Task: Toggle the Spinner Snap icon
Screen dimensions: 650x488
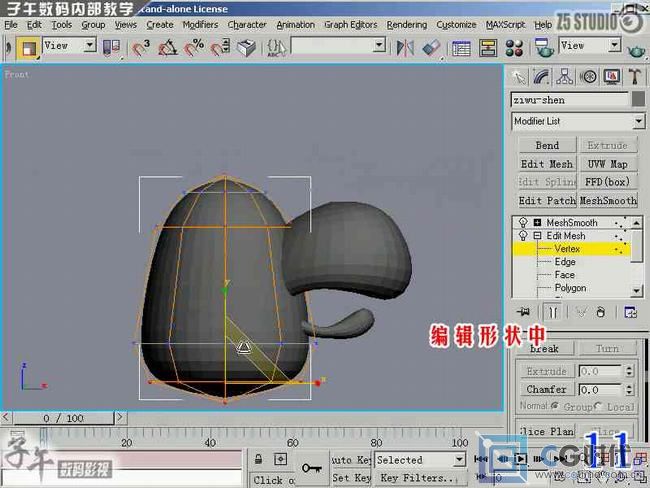Action: [220, 47]
